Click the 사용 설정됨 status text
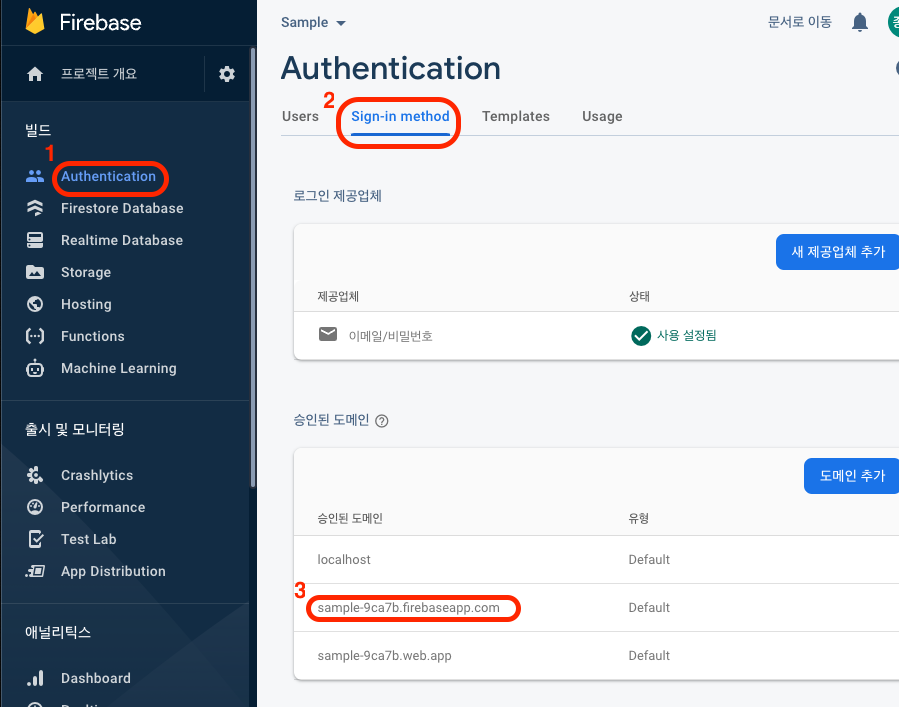This screenshot has width=899, height=707. pyautogui.click(x=686, y=336)
